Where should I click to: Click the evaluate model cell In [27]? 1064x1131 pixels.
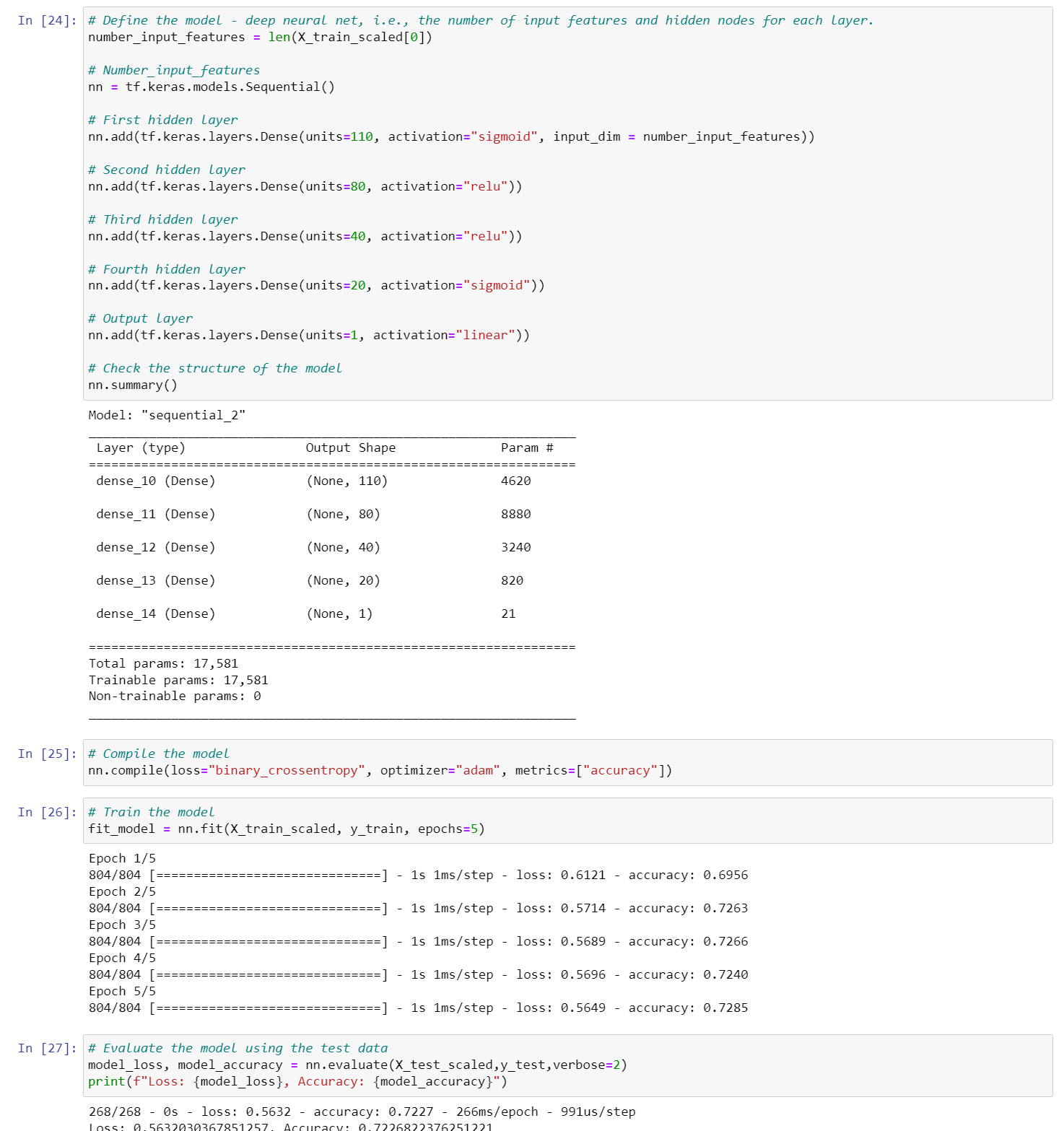coord(46,1047)
